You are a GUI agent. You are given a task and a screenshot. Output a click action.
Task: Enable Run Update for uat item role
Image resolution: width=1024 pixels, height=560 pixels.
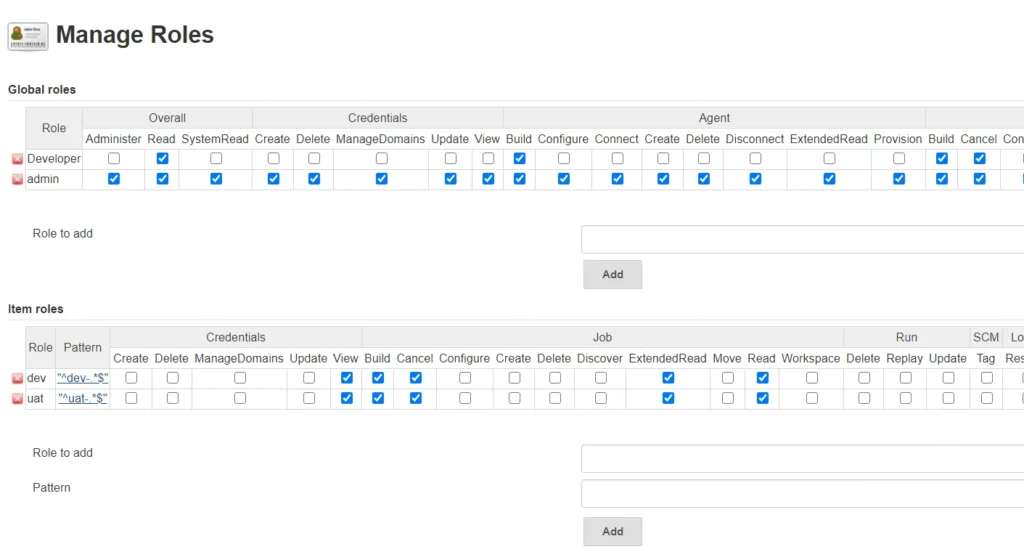[x=948, y=397]
